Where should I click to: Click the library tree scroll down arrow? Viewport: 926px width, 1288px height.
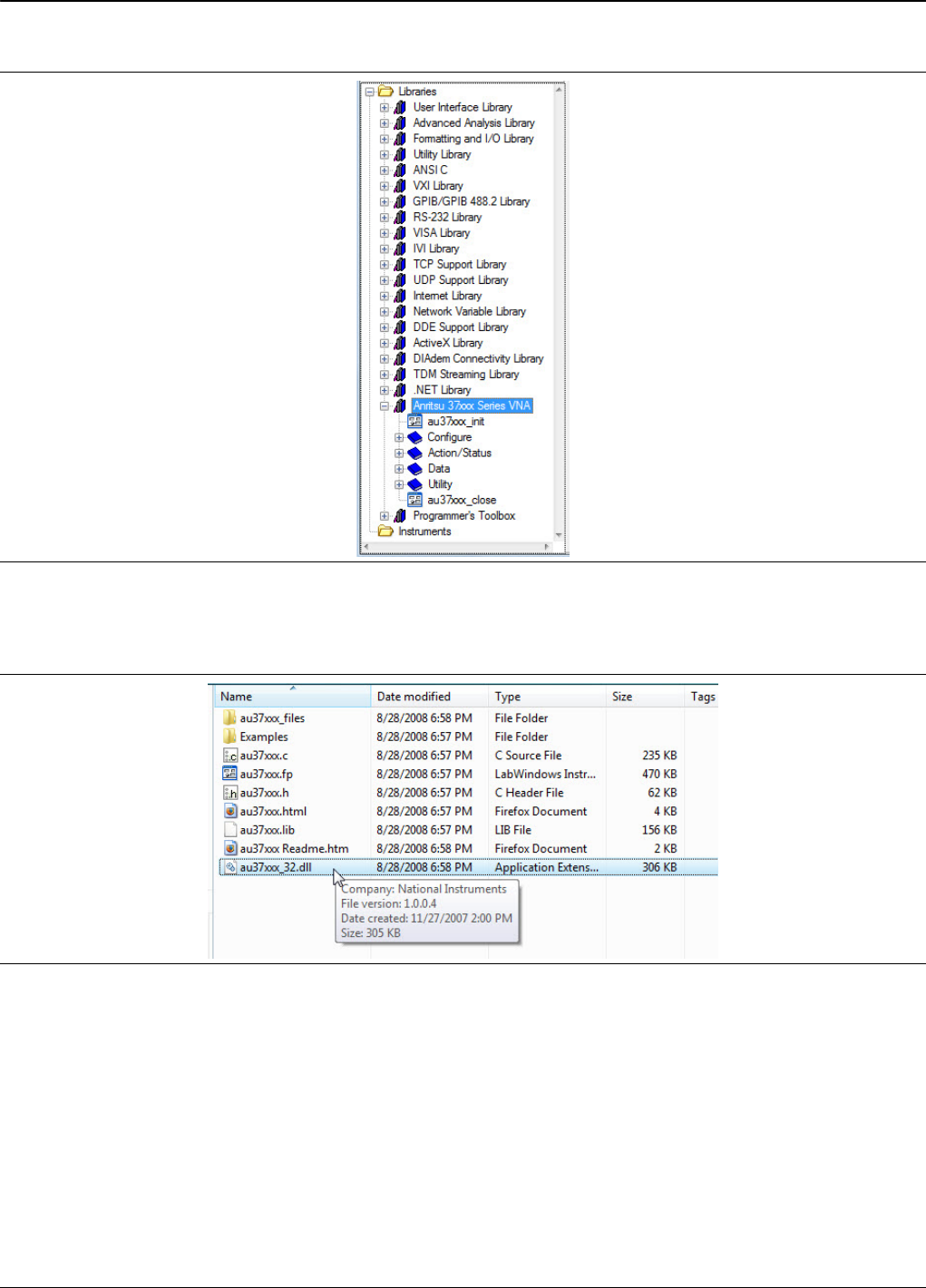[x=559, y=535]
